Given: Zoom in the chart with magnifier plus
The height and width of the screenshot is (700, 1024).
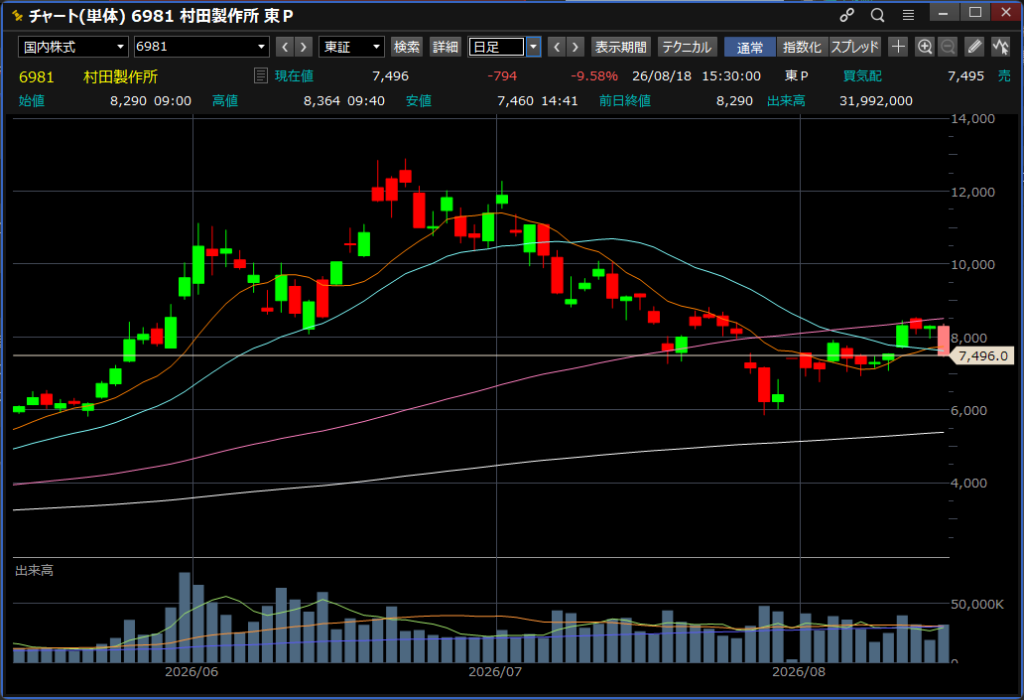Looking at the screenshot, I should [924, 46].
